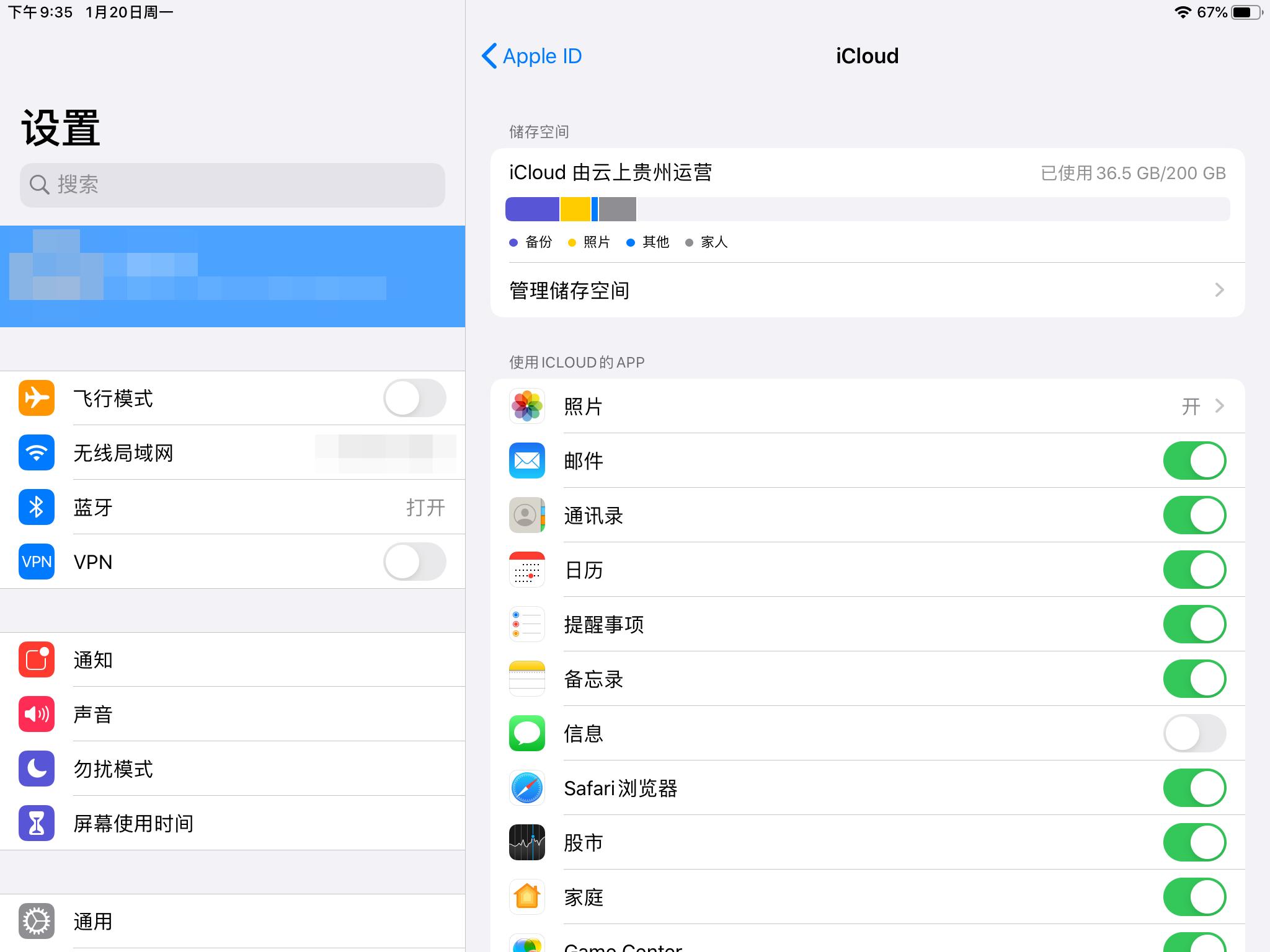Turn on Airplane Mode switch
The width and height of the screenshot is (1270, 952).
click(414, 398)
